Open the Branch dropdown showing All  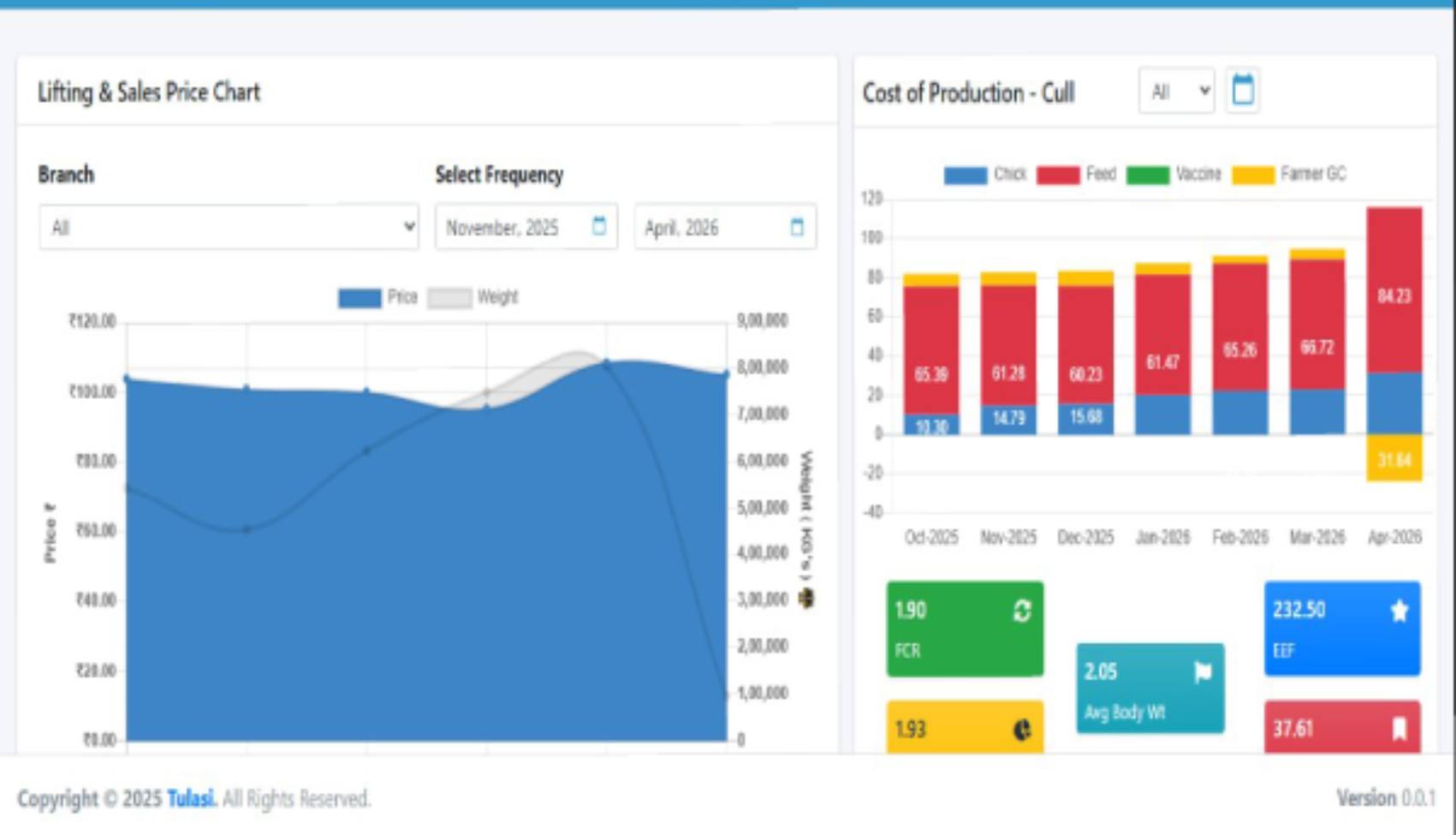pyautogui.click(x=227, y=227)
